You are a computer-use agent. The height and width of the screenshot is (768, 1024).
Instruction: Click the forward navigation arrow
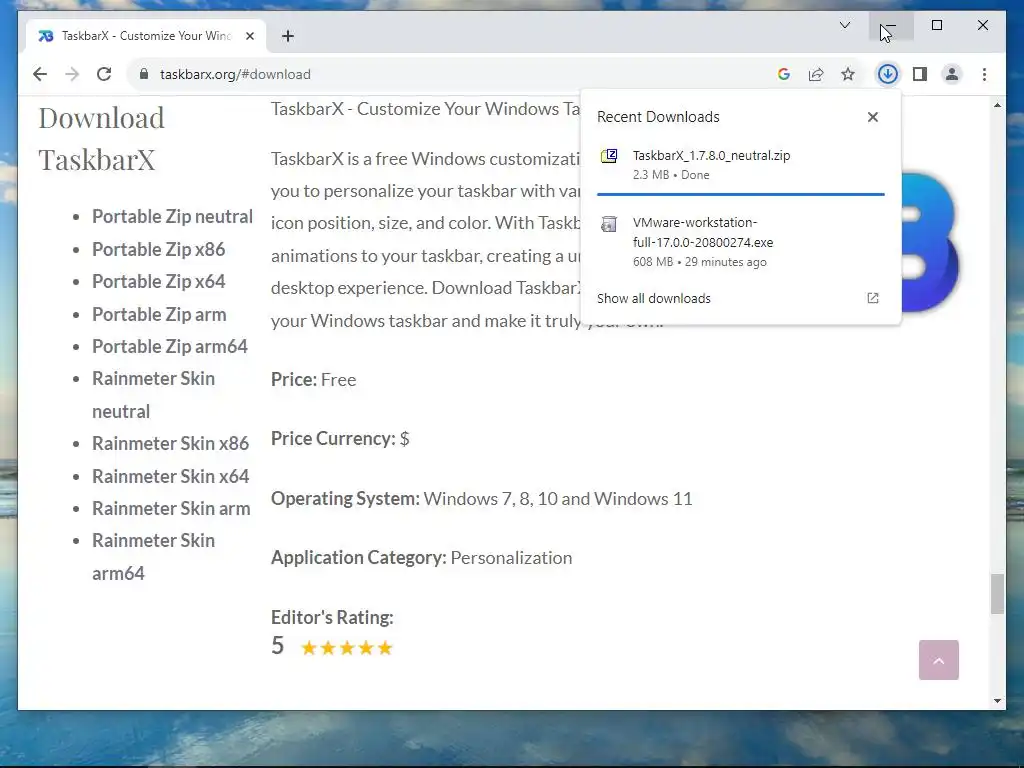pyautogui.click(x=72, y=74)
